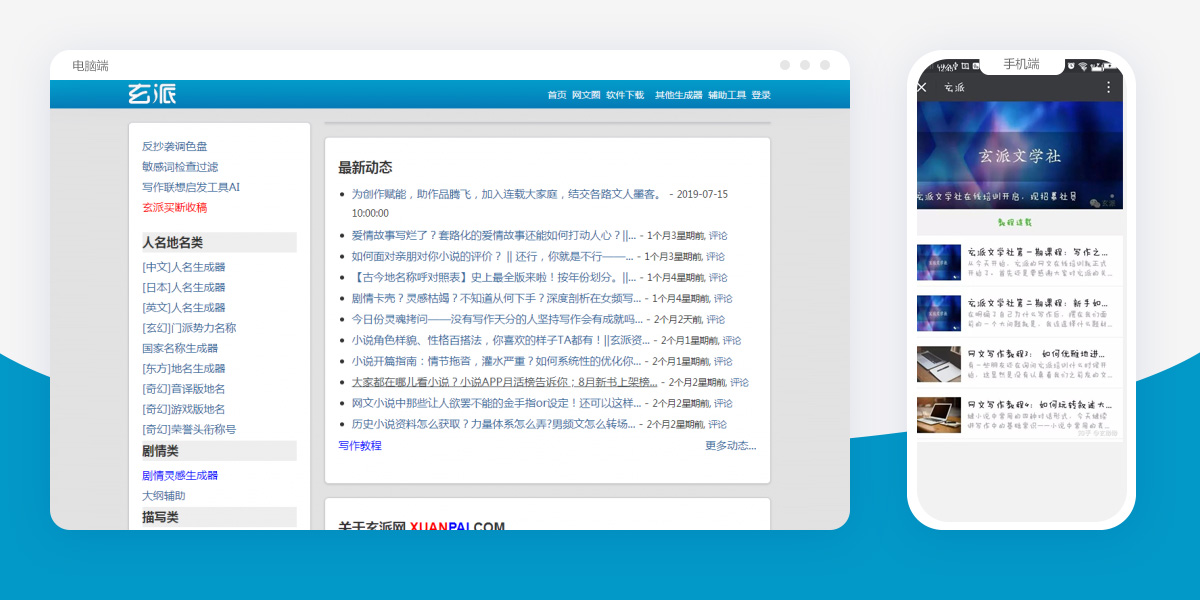This screenshot has width=1200, height=600.
Task: Open the phone article 网文写作教程4：如何玩转叙述六...
Action: [x=1038, y=405]
